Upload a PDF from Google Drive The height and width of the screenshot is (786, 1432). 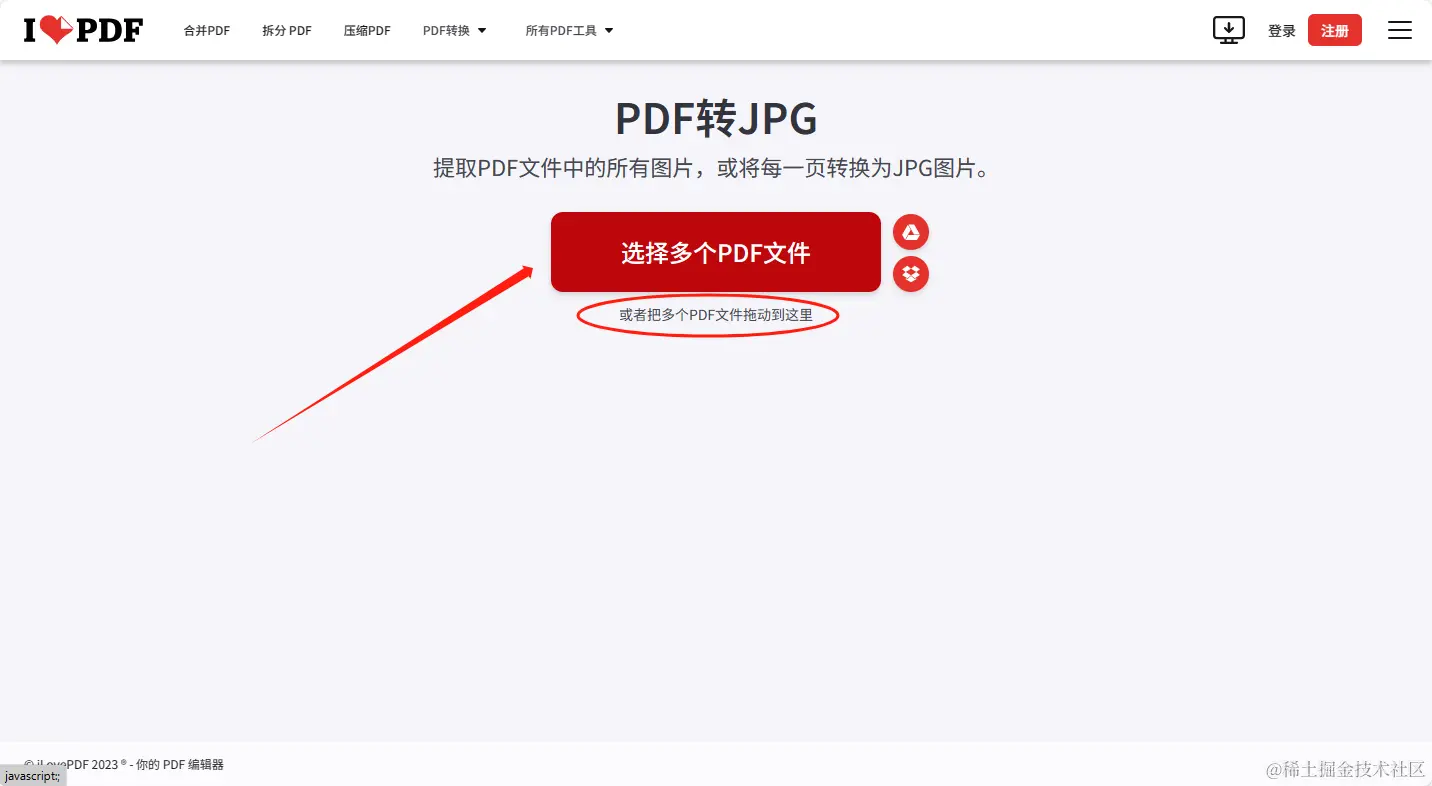[911, 231]
